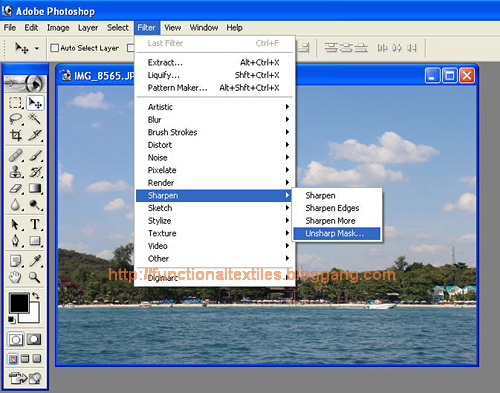Viewport: 500px width, 393px height.
Task: Expand the Artistic filter submenu
Action: pos(214,107)
